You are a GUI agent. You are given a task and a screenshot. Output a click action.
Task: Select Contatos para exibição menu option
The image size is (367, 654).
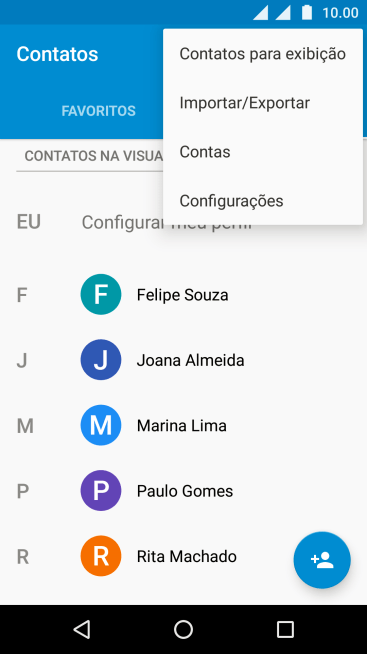tap(263, 54)
